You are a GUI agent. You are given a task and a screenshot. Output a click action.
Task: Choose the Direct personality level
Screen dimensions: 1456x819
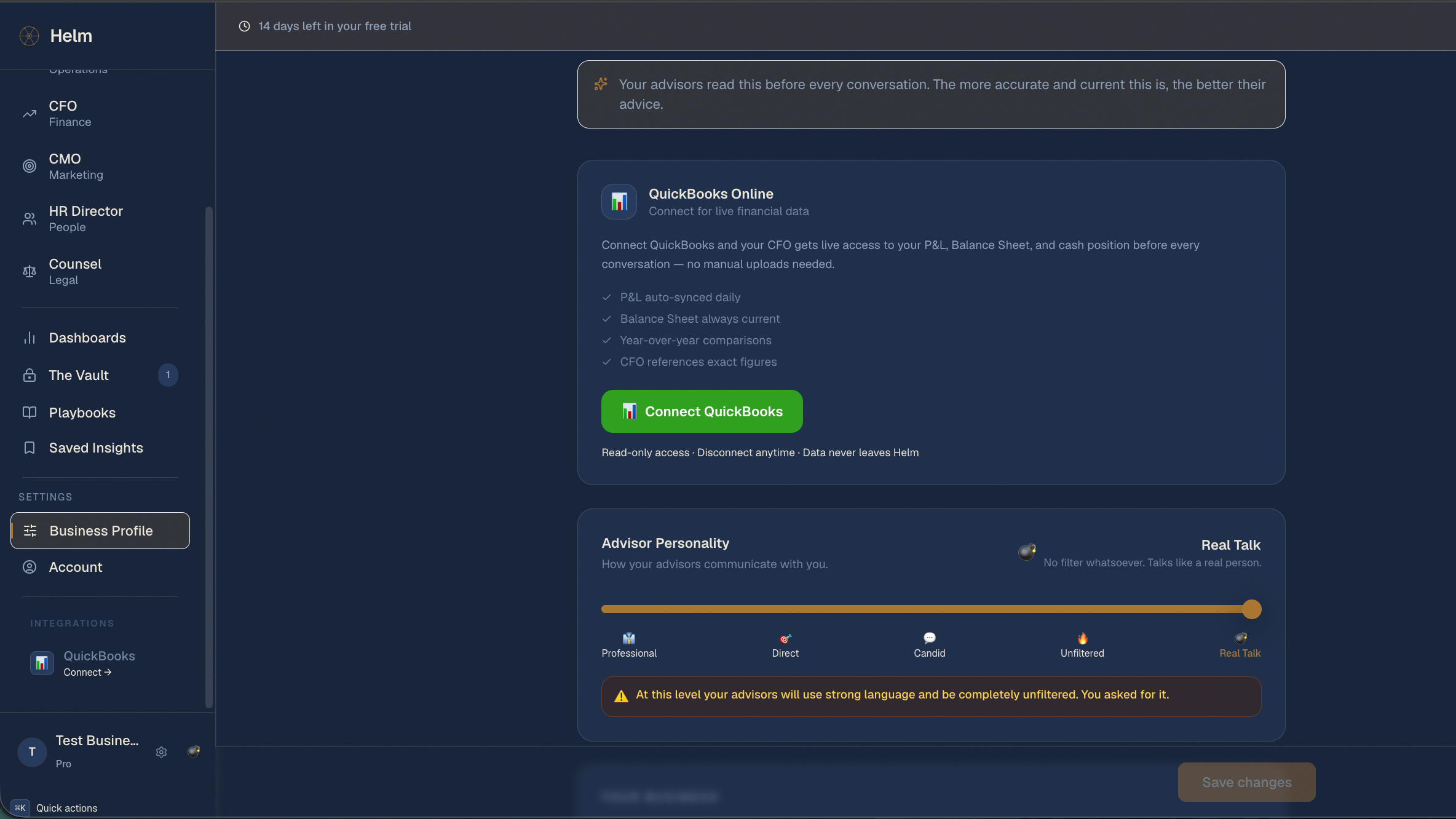click(x=785, y=646)
